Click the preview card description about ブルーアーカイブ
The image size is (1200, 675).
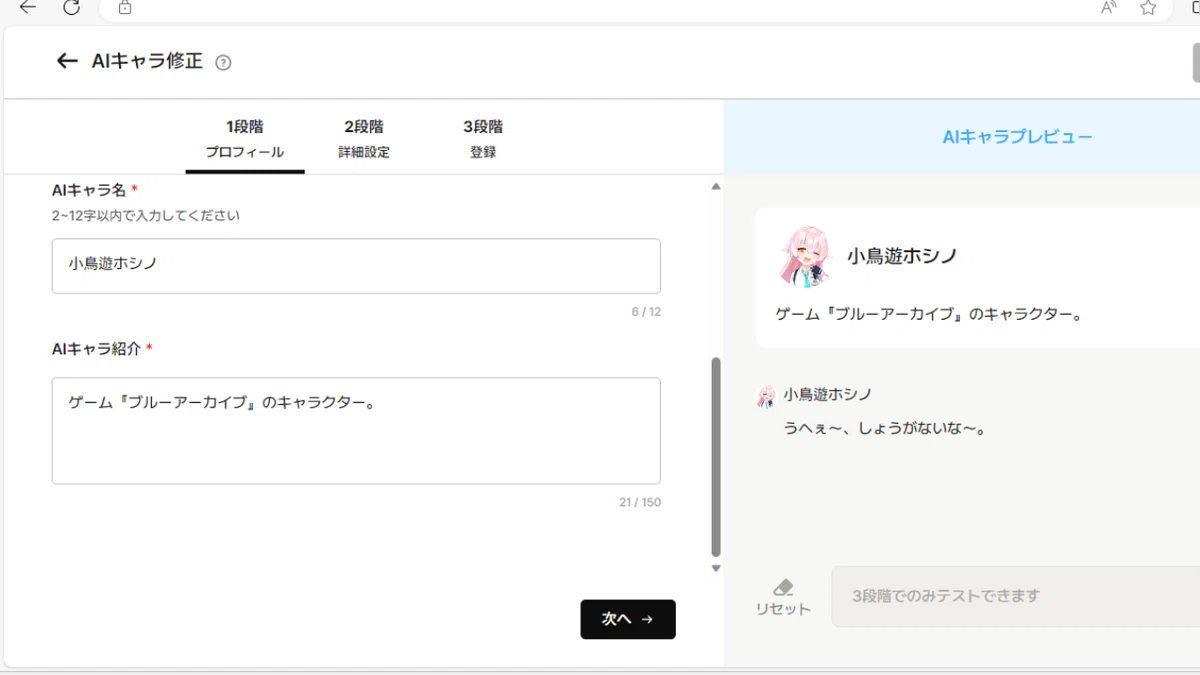tap(930, 314)
